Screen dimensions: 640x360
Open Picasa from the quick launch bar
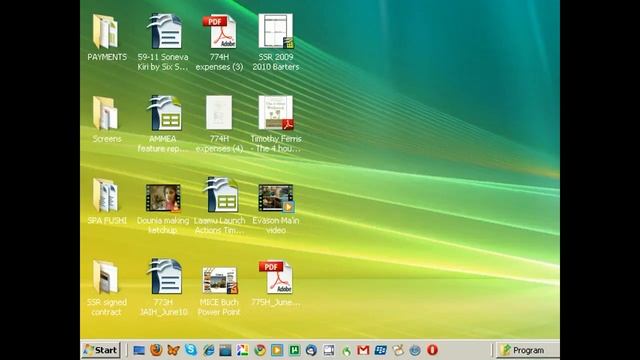[x=242, y=350]
